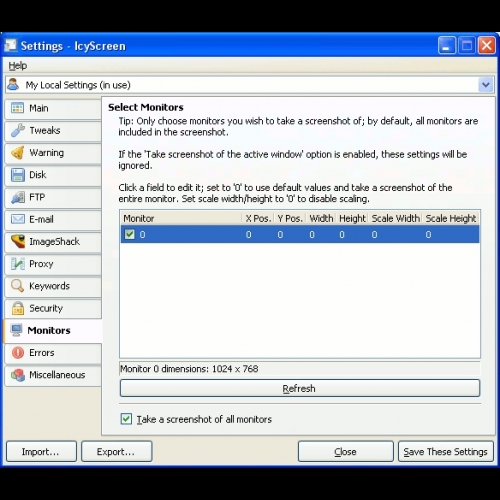Screen dimensions: 500x500
Task: Open FTP settings via its icon
Action: point(18,197)
